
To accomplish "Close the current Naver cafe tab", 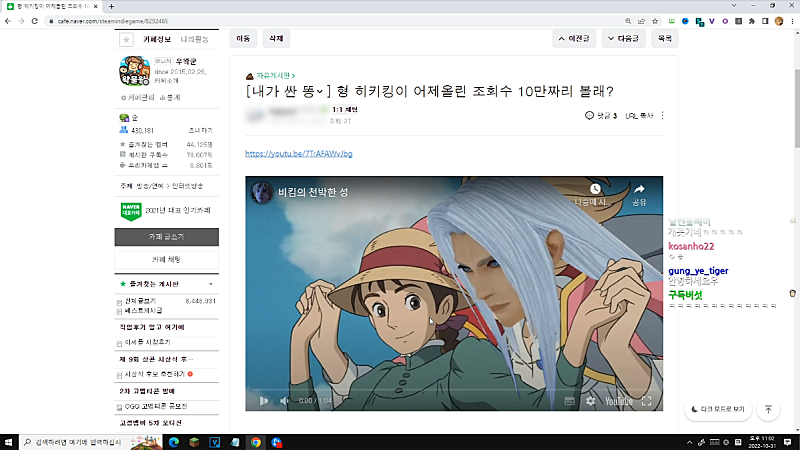I will pyautogui.click(x=95, y=7).
